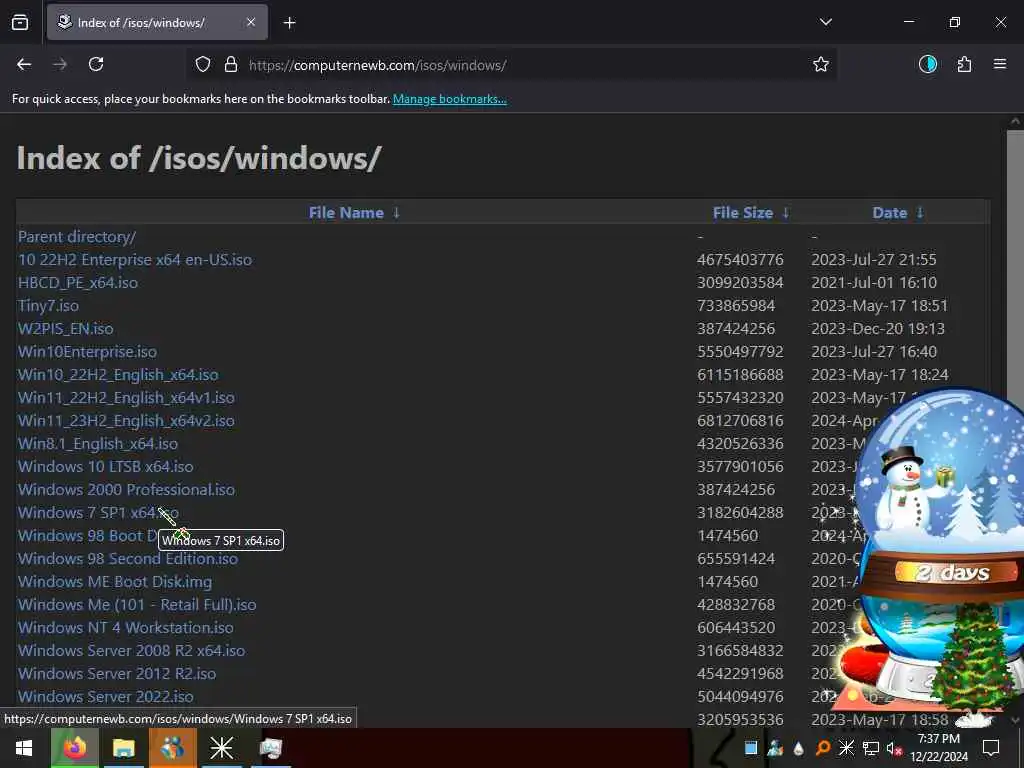Download Windows NT 4 Workstation.iso
Viewport: 1024px width, 768px height.
[x=125, y=628]
